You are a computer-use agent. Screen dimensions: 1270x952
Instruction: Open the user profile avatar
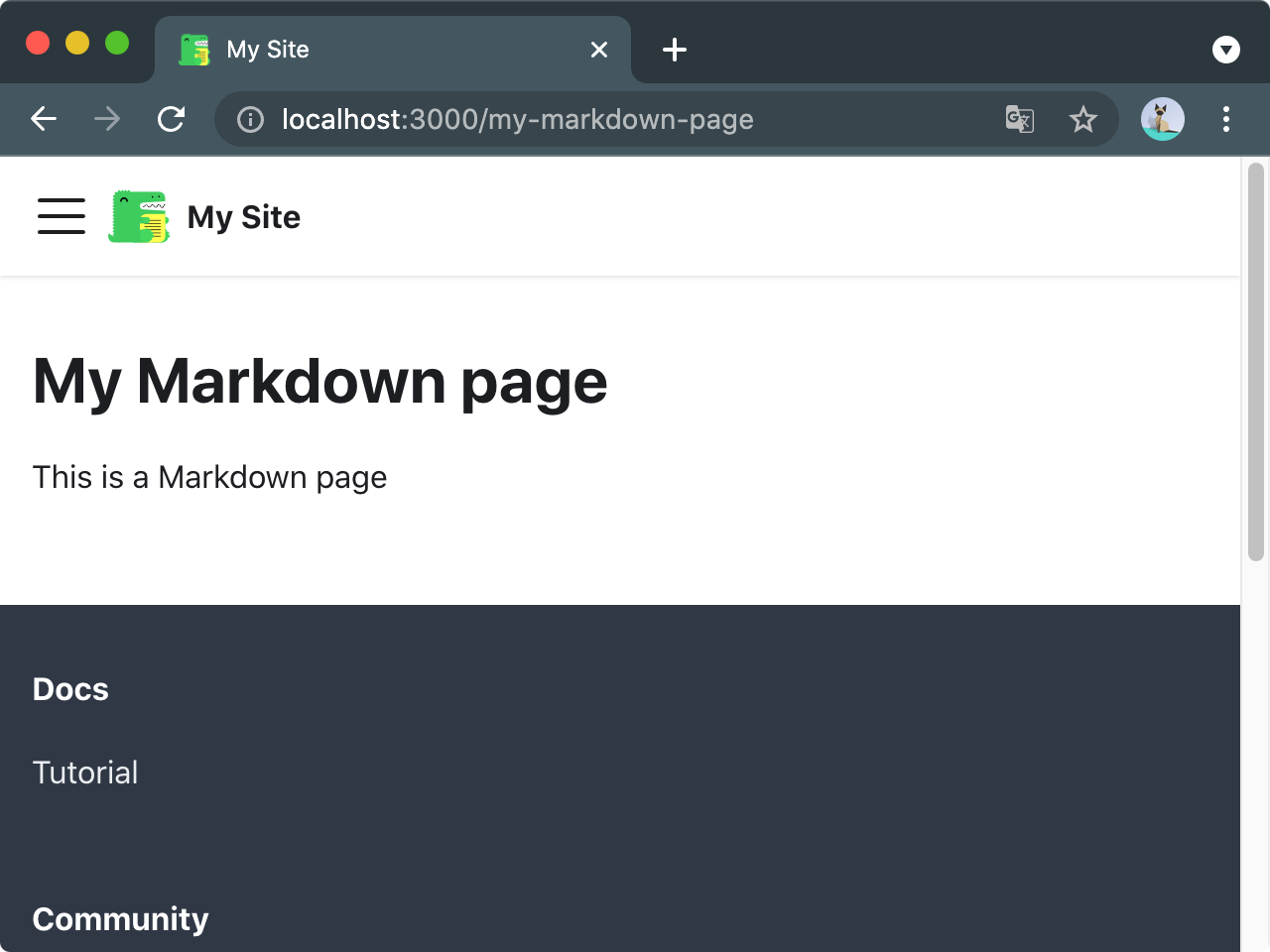pos(1163,119)
